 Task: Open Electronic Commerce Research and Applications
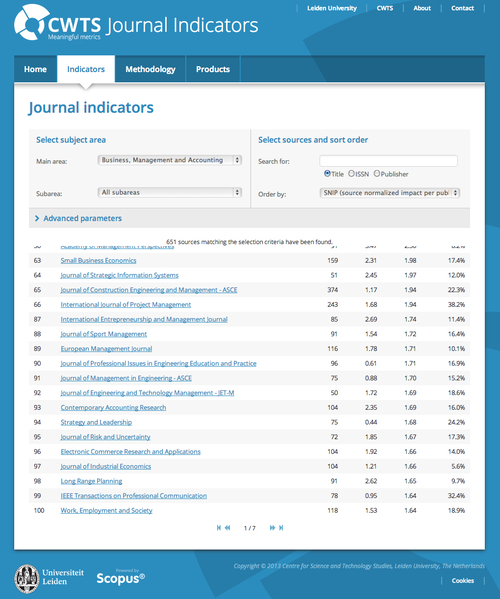pos(131,452)
